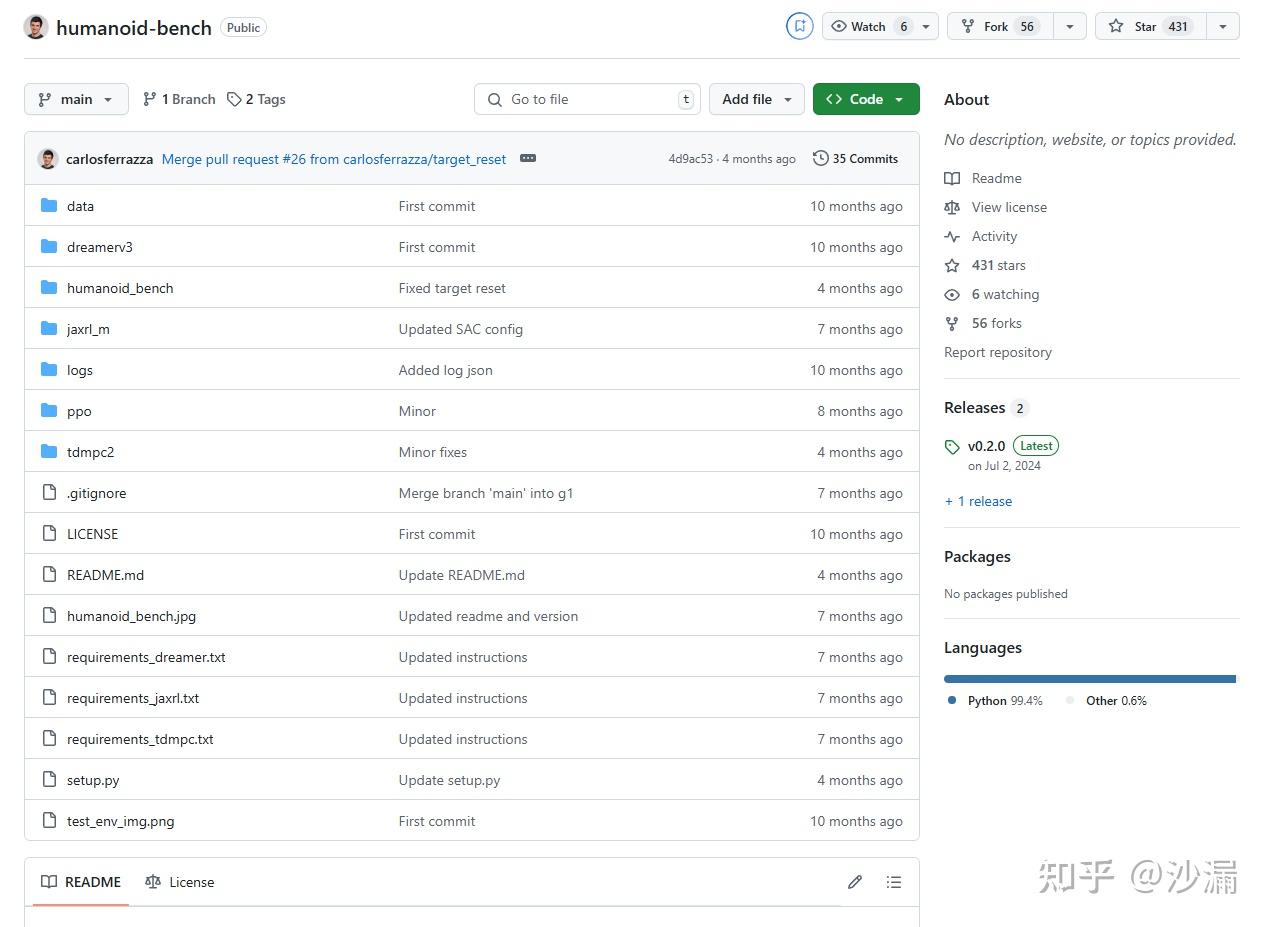Image resolution: width=1270 pixels, height=927 pixels.
Task: Click the commit history clock icon
Action: [821, 158]
